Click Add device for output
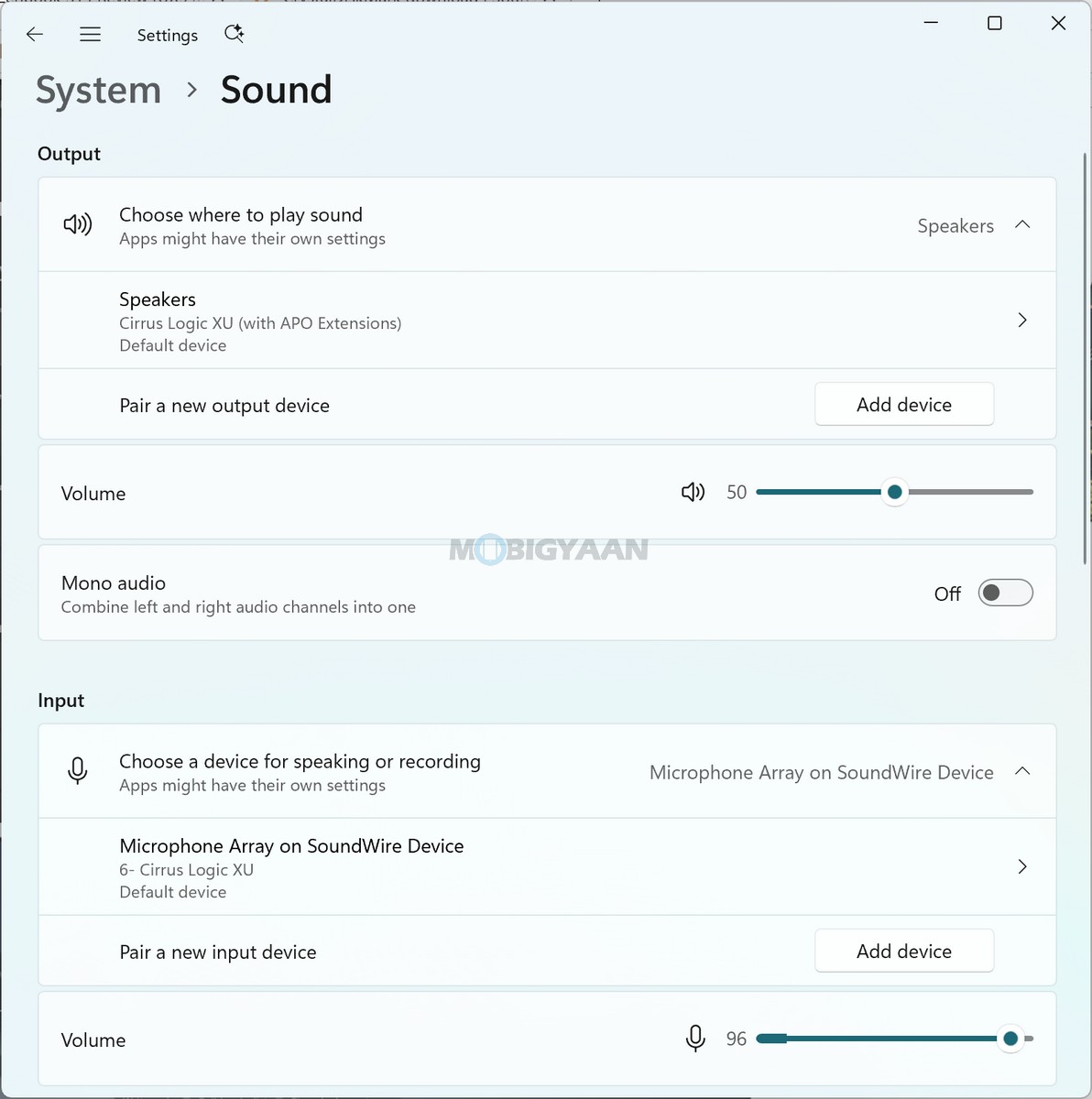Screen dimensions: 1092x1099 904,405
